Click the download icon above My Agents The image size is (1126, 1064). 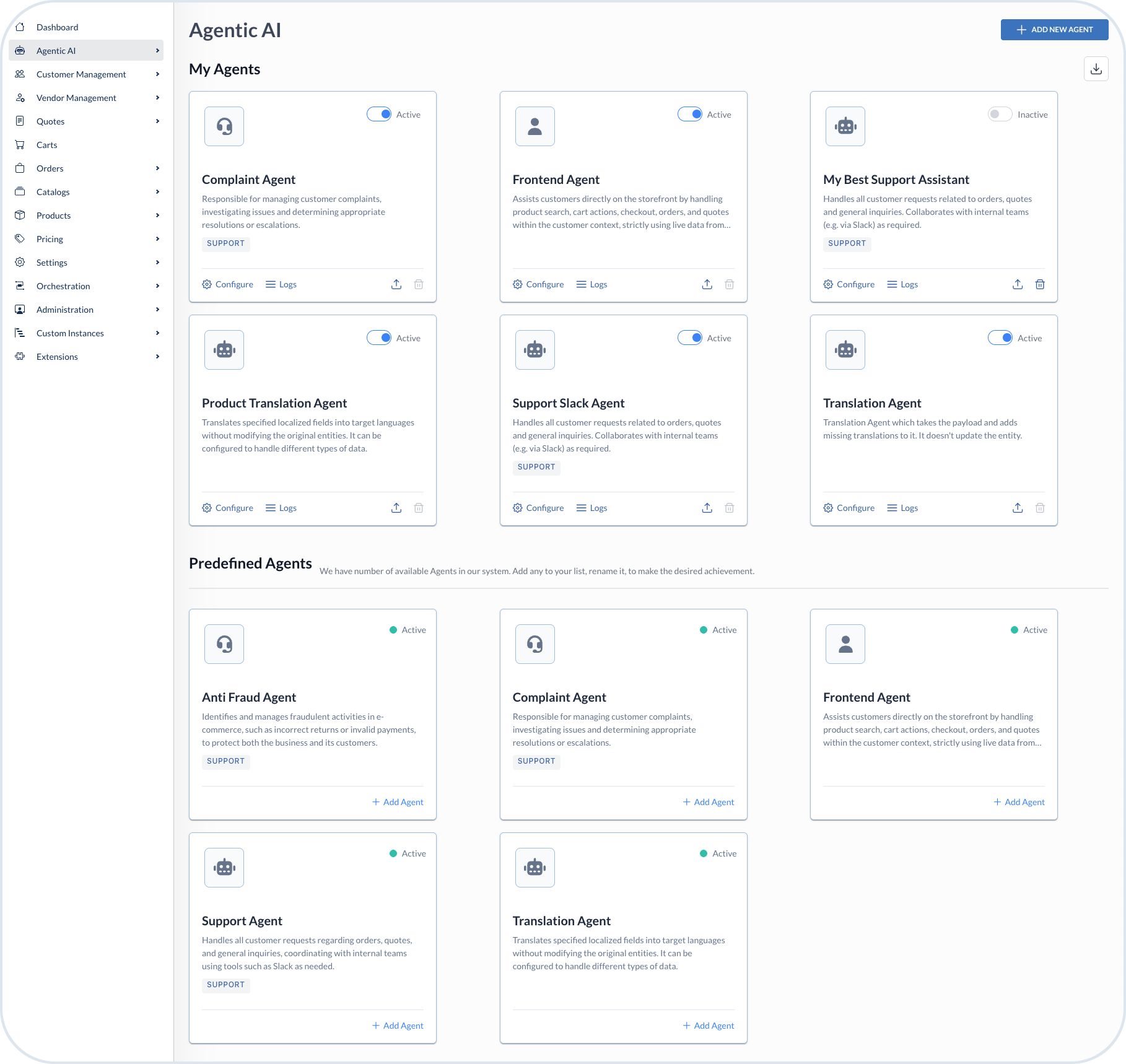pos(1096,69)
